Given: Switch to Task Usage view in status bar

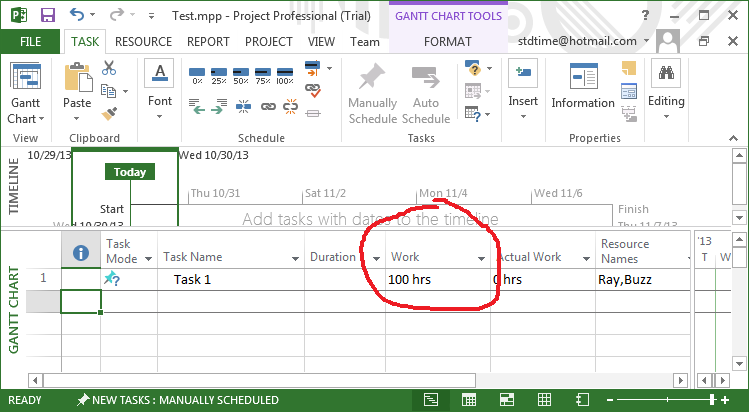Looking at the screenshot, I should click(x=469, y=400).
